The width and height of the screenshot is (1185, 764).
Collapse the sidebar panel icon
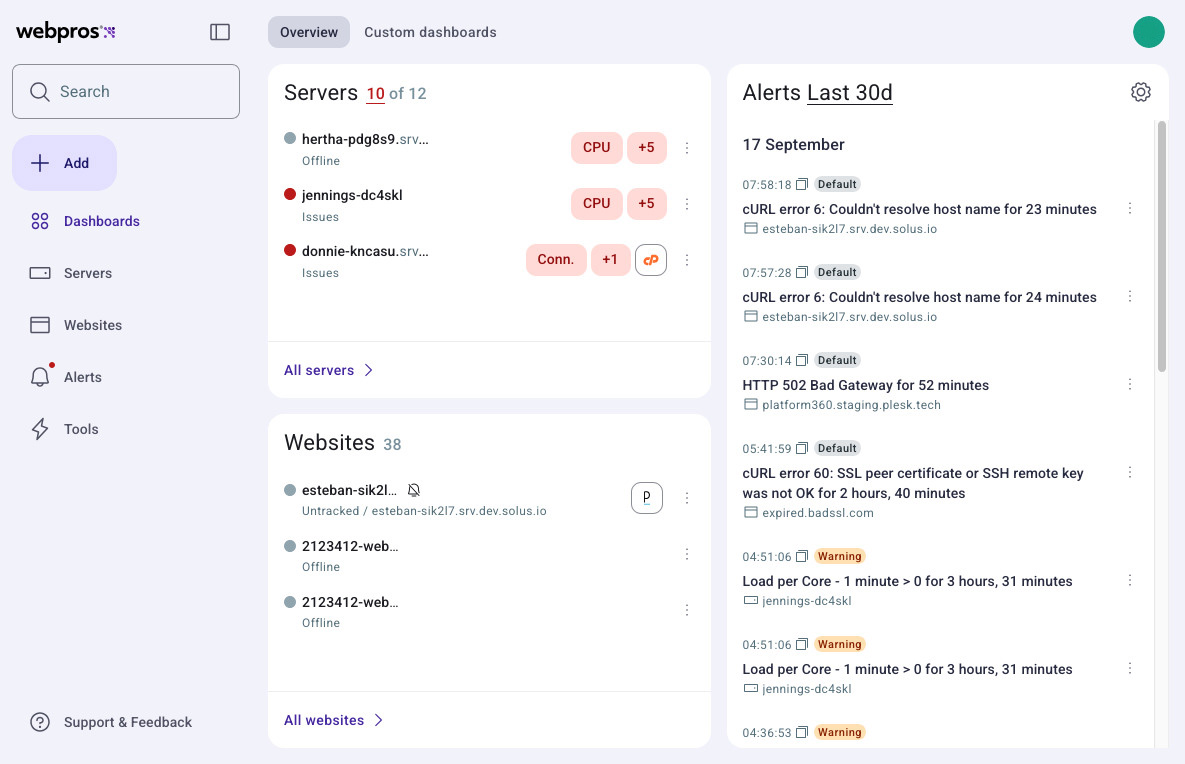[220, 32]
